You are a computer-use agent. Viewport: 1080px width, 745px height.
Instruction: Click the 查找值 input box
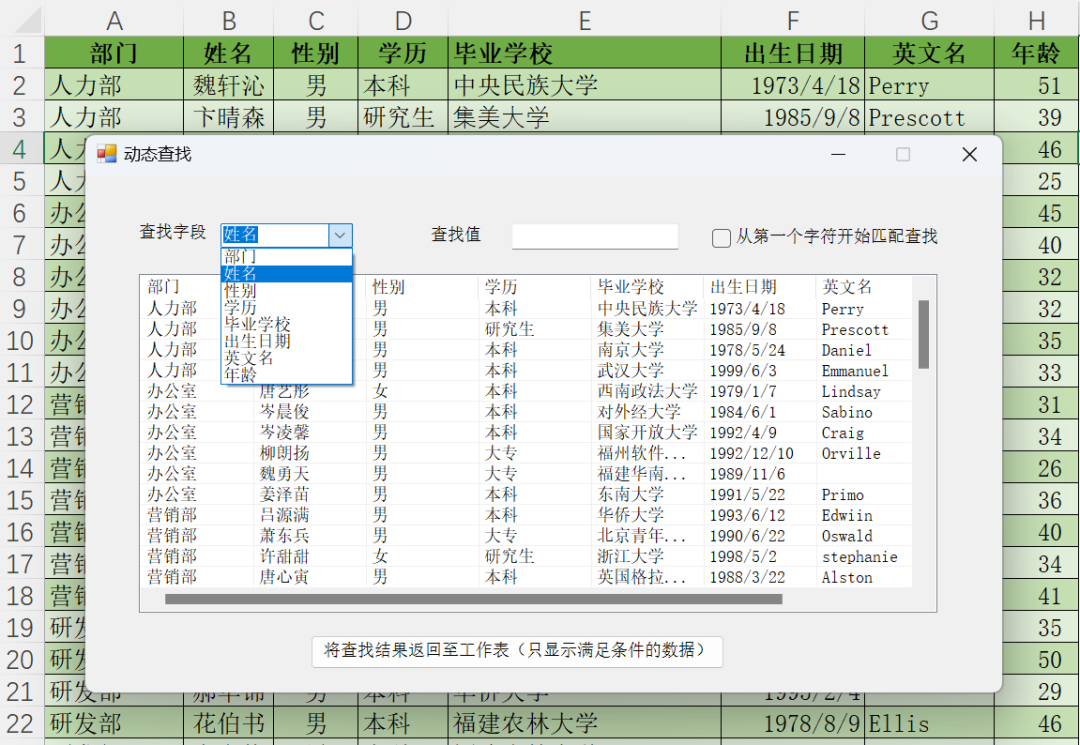coord(595,236)
